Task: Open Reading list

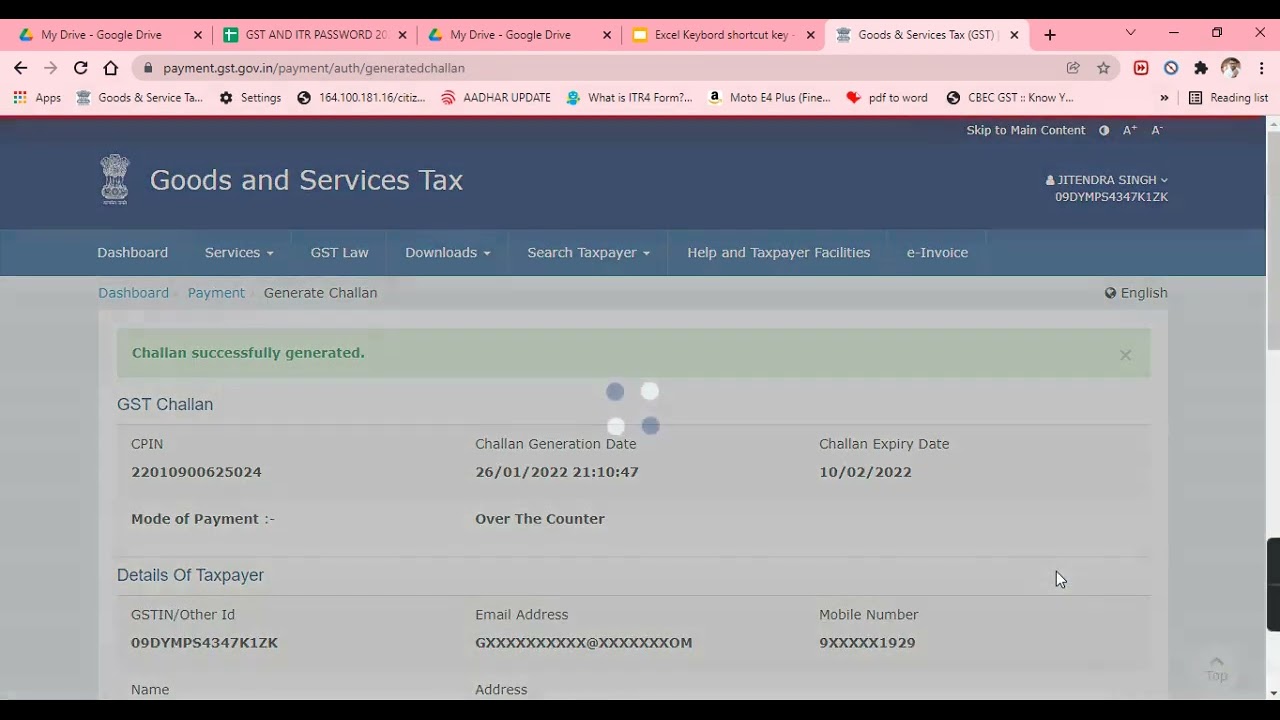Action: pos(1228,98)
